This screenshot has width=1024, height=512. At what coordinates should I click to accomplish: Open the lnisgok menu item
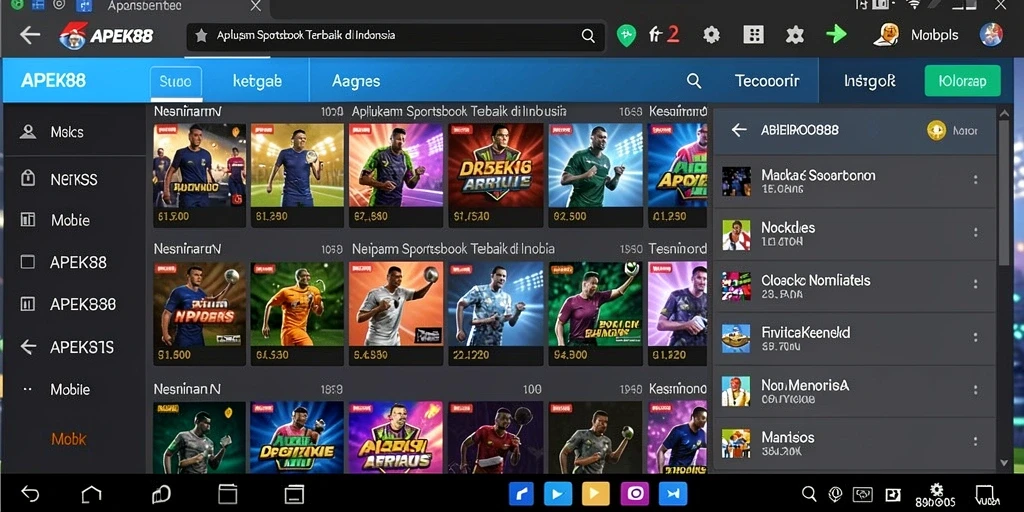[870, 82]
